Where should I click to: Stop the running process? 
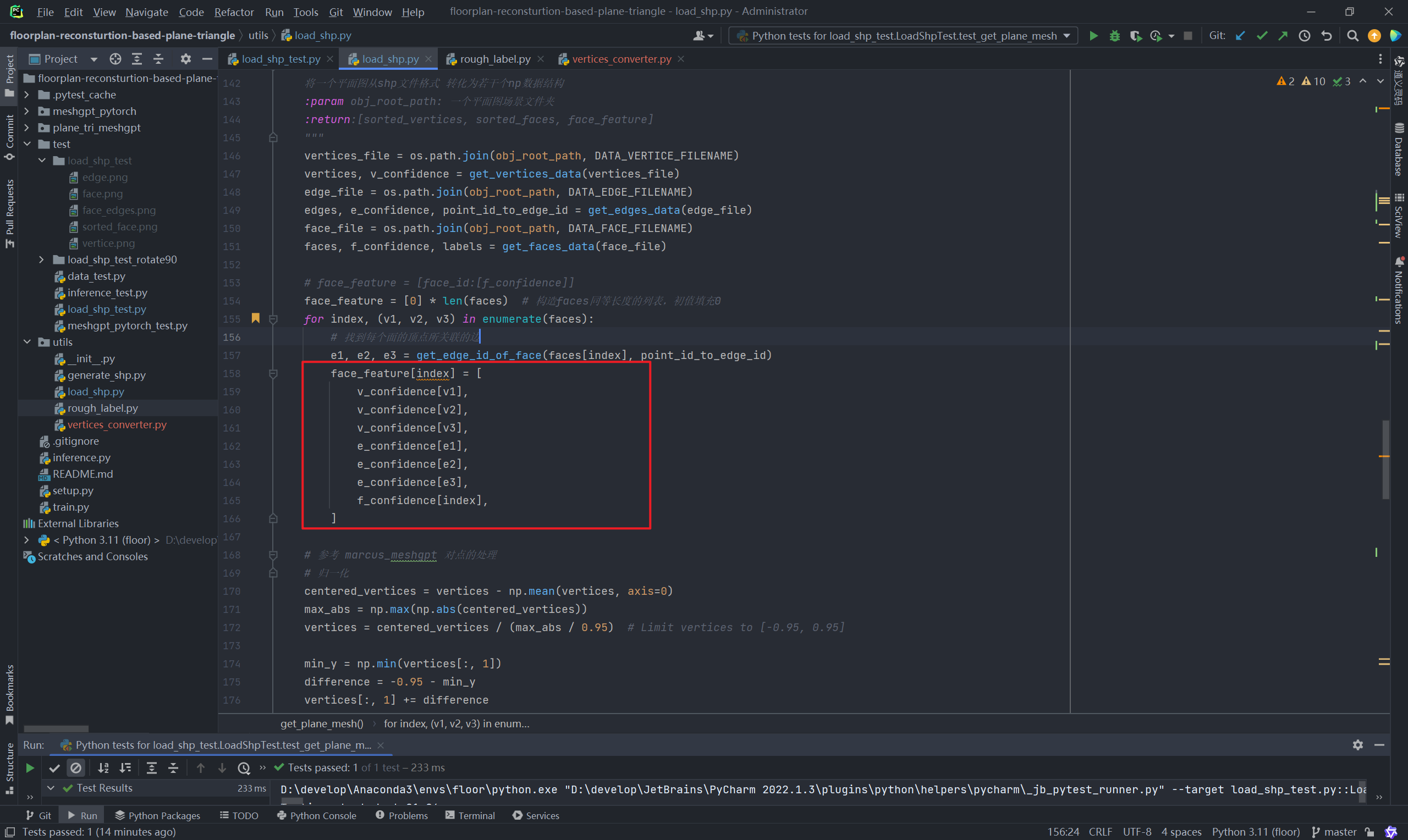coord(1188,36)
